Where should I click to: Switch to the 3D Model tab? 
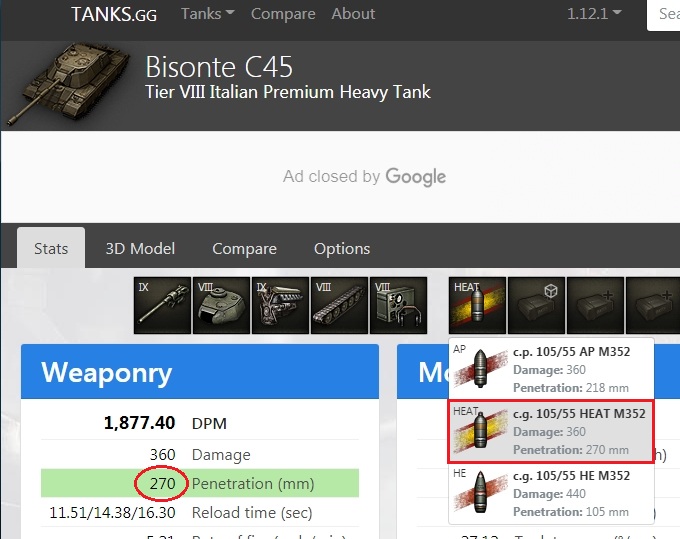[x=140, y=248]
